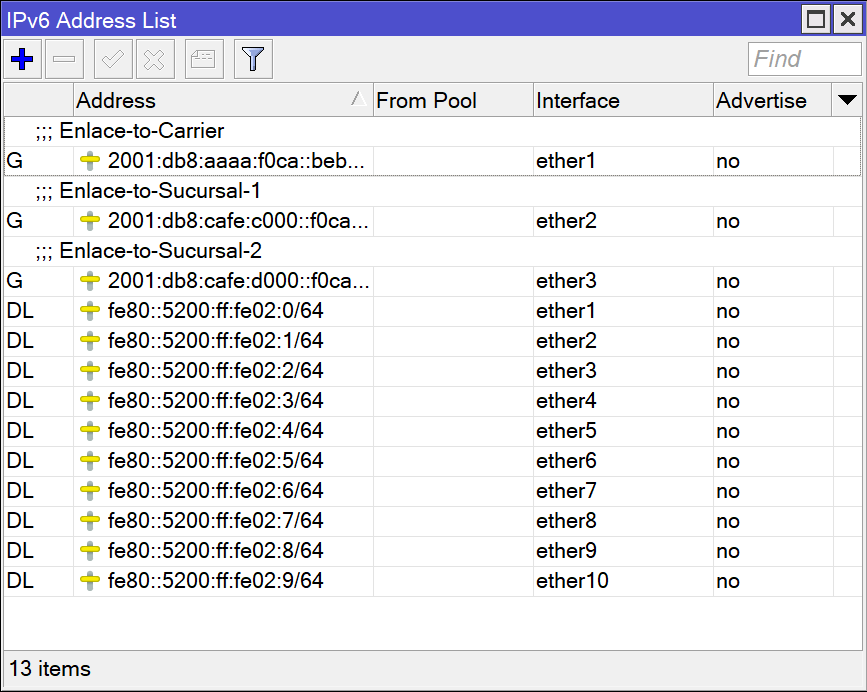Select the 2001:db8:cafe:c000 address entry

point(238,221)
